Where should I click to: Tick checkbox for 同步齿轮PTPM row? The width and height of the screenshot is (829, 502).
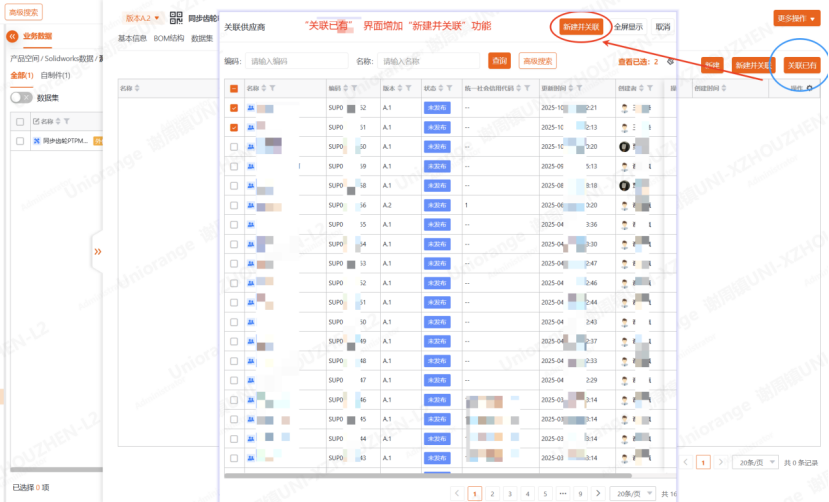click(19, 141)
